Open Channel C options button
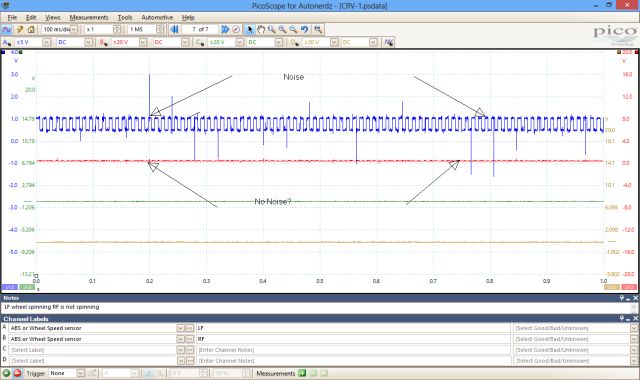The image size is (640, 380). point(200,42)
